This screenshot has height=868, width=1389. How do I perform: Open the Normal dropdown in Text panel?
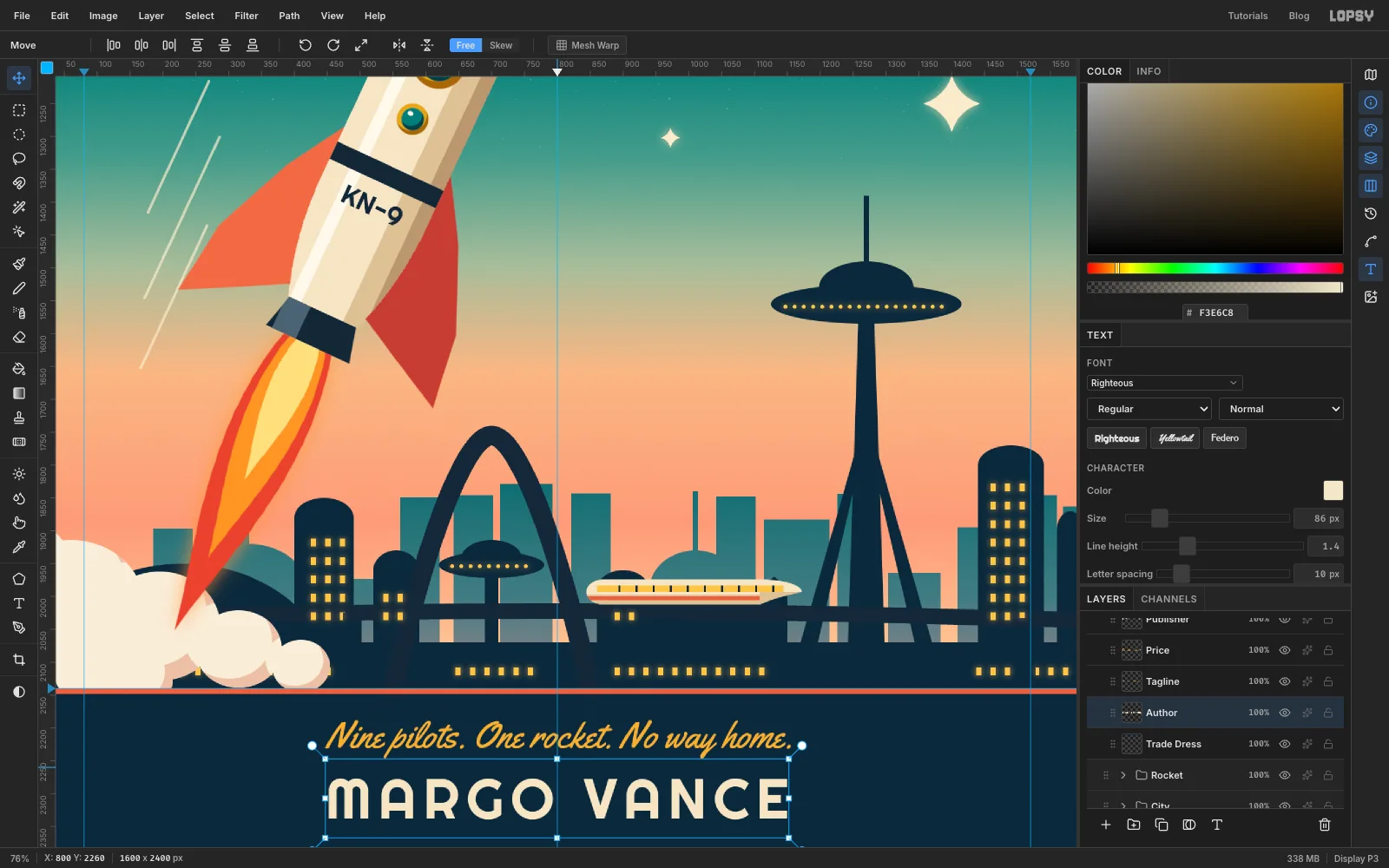[1281, 409]
